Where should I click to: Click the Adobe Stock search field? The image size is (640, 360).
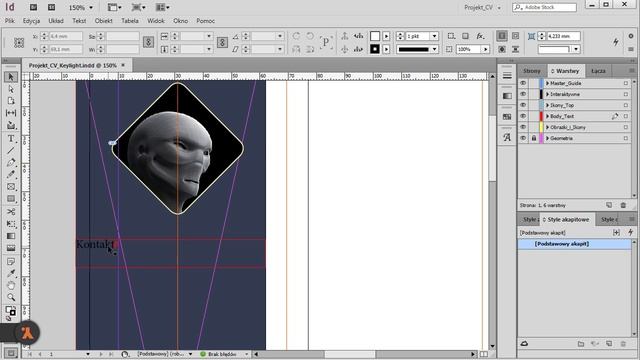point(544,7)
